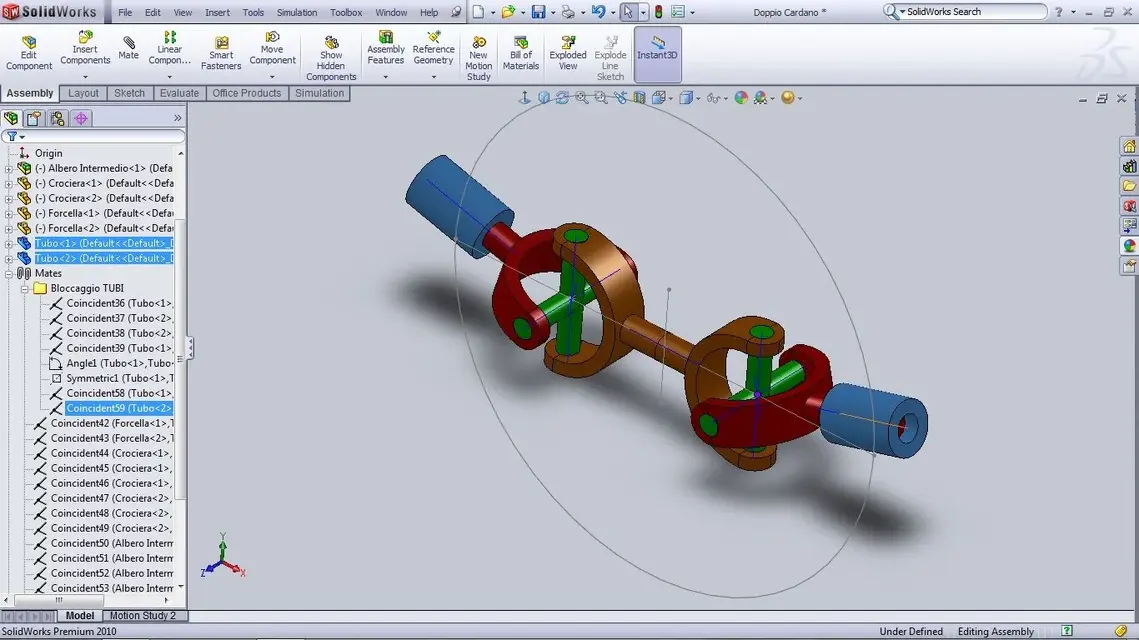Open the Toolbox menu

(346, 12)
